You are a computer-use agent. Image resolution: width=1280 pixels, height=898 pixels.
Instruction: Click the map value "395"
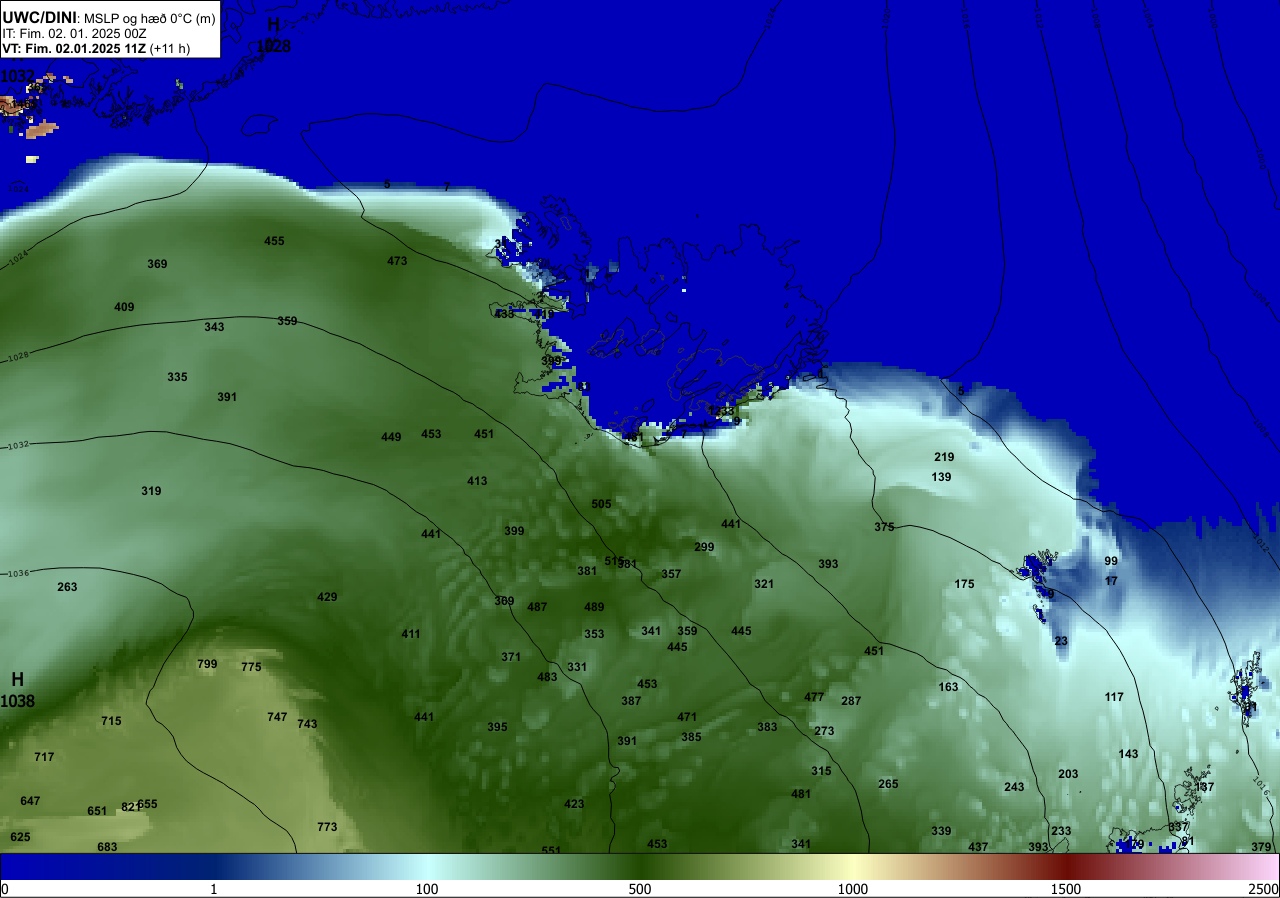click(x=497, y=727)
